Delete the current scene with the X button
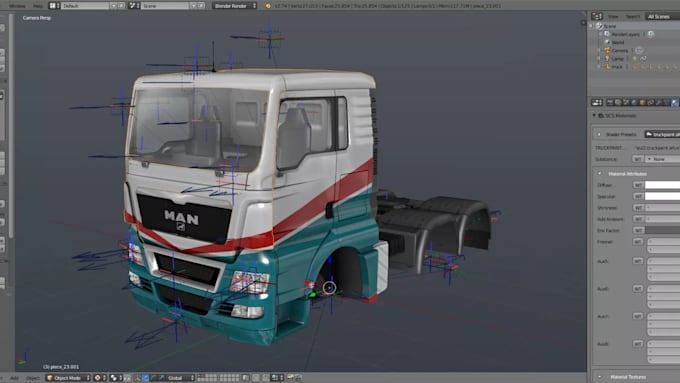 pyautogui.click(x=201, y=6)
